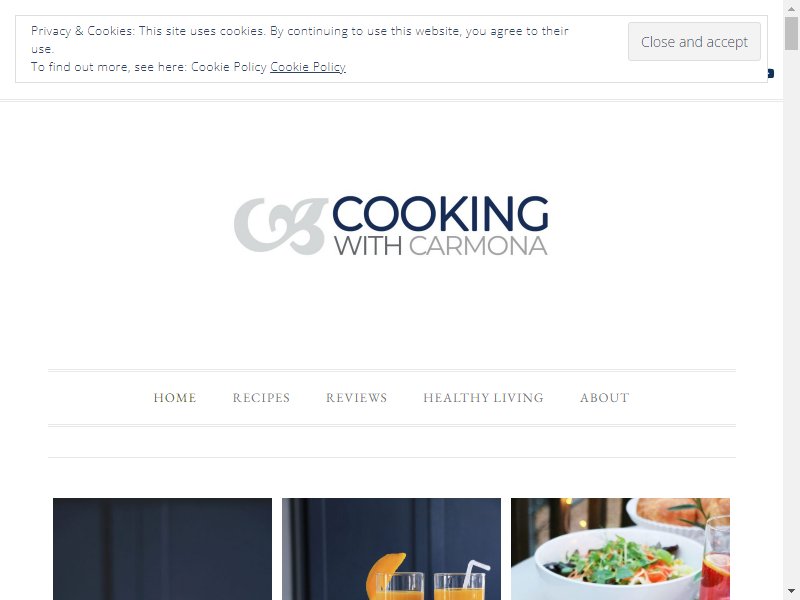Visit the ABOUT page
Image resolution: width=800 pixels, height=600 pixels.
[x=605, y=398]
